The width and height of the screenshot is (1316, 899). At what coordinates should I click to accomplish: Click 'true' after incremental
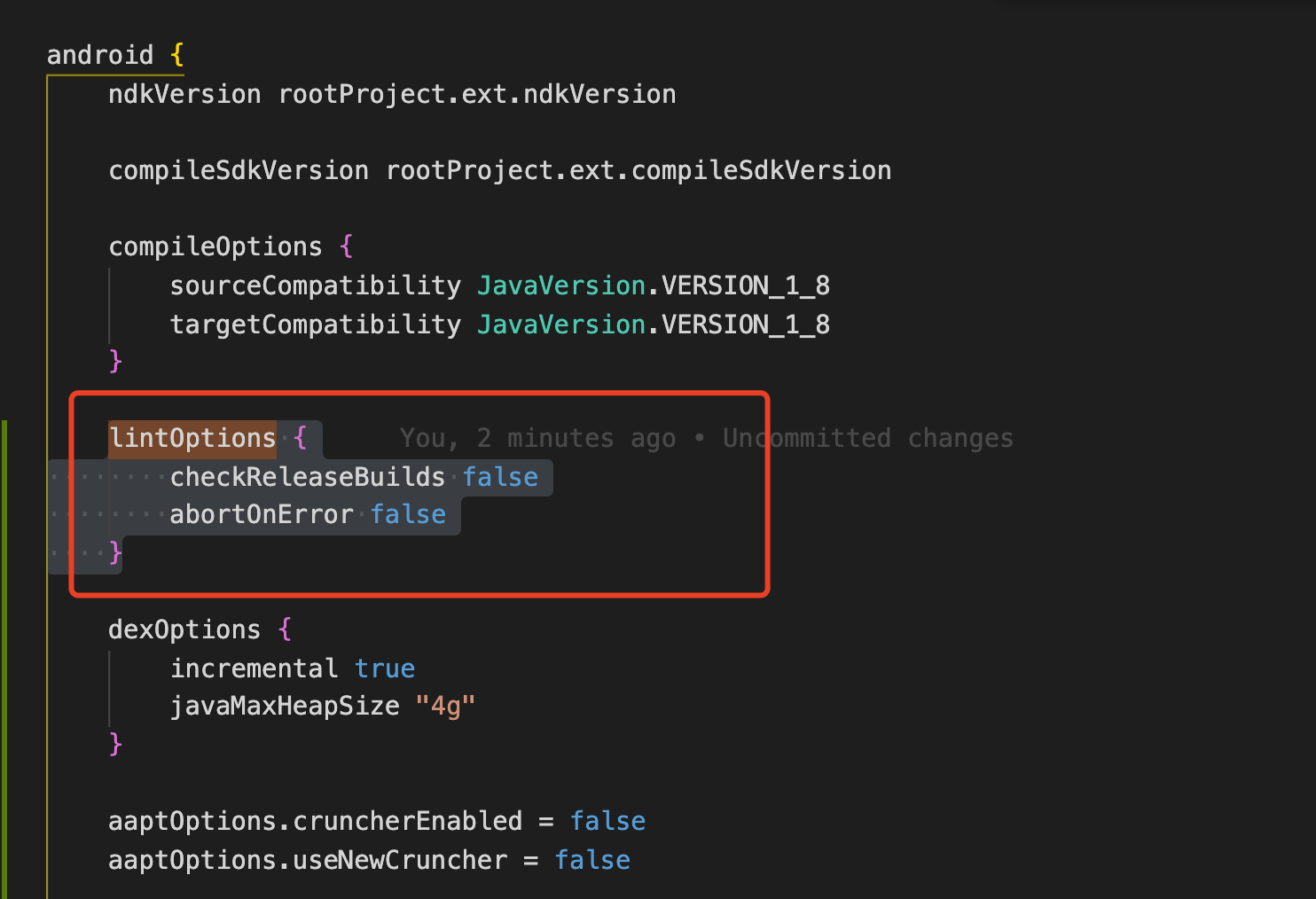[x=385, y=668]
